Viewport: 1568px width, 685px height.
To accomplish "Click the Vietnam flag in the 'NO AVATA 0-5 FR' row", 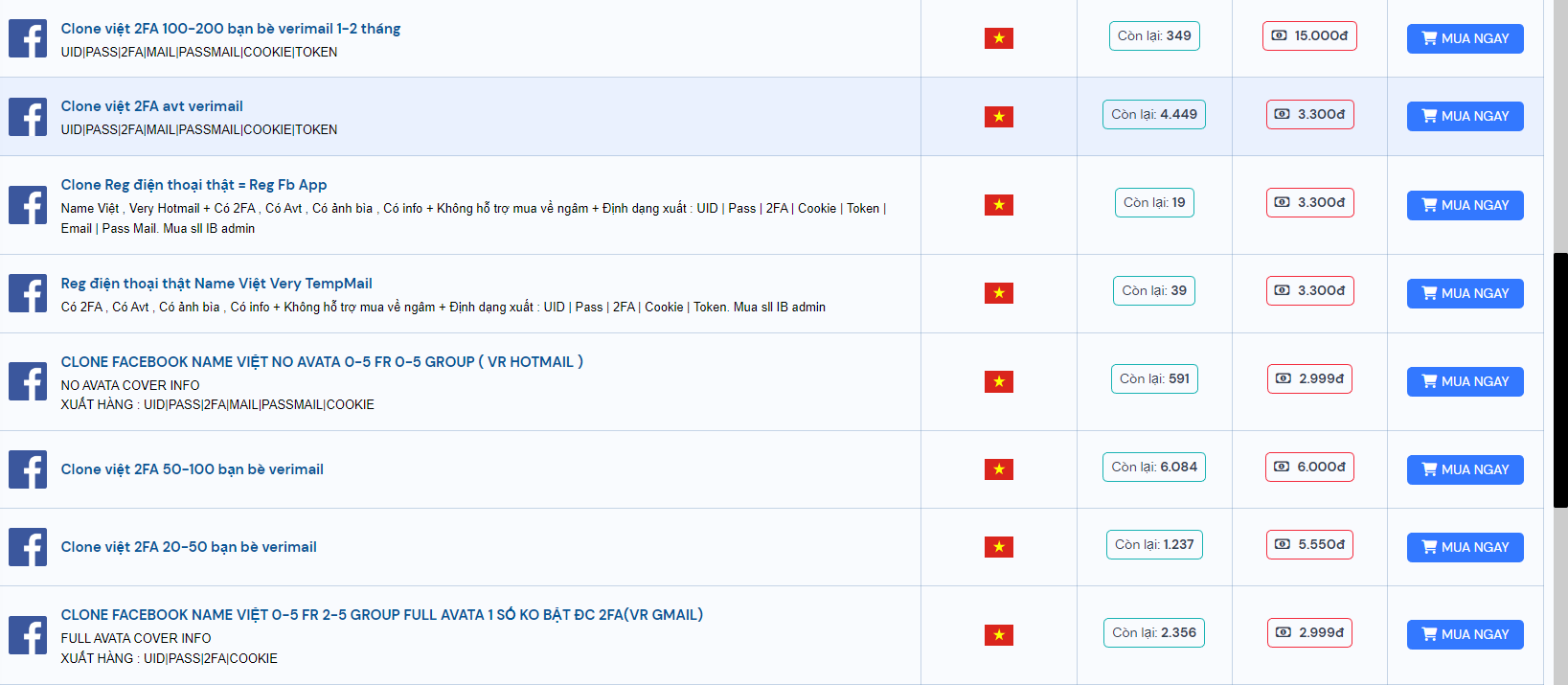I will pyautogui.click(x=999, y=382).
